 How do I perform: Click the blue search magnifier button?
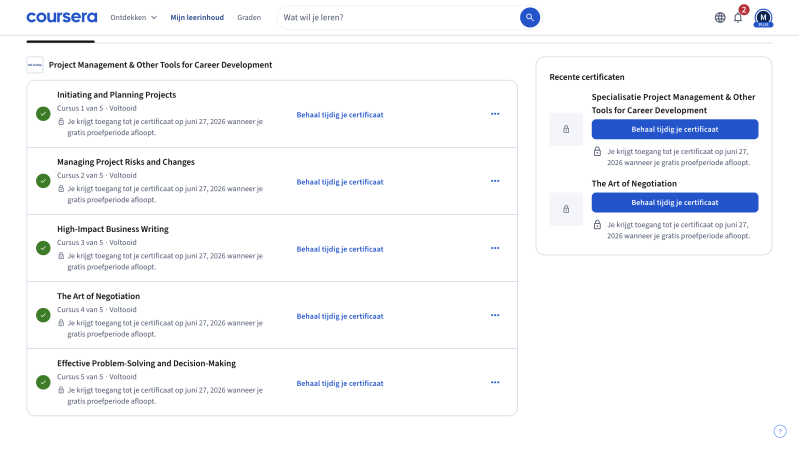529,17
